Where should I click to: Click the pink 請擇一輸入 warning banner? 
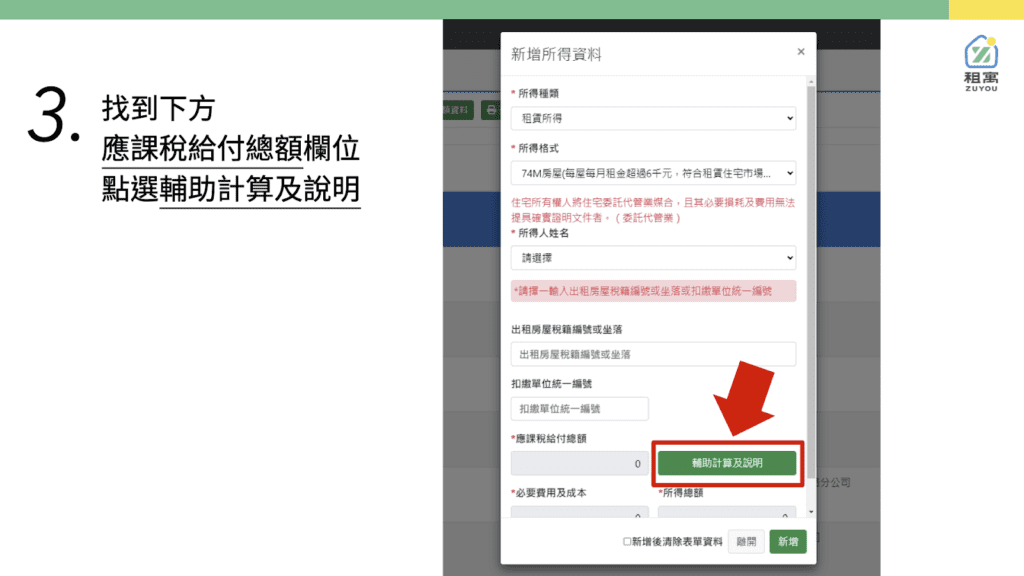click(653, 291)
